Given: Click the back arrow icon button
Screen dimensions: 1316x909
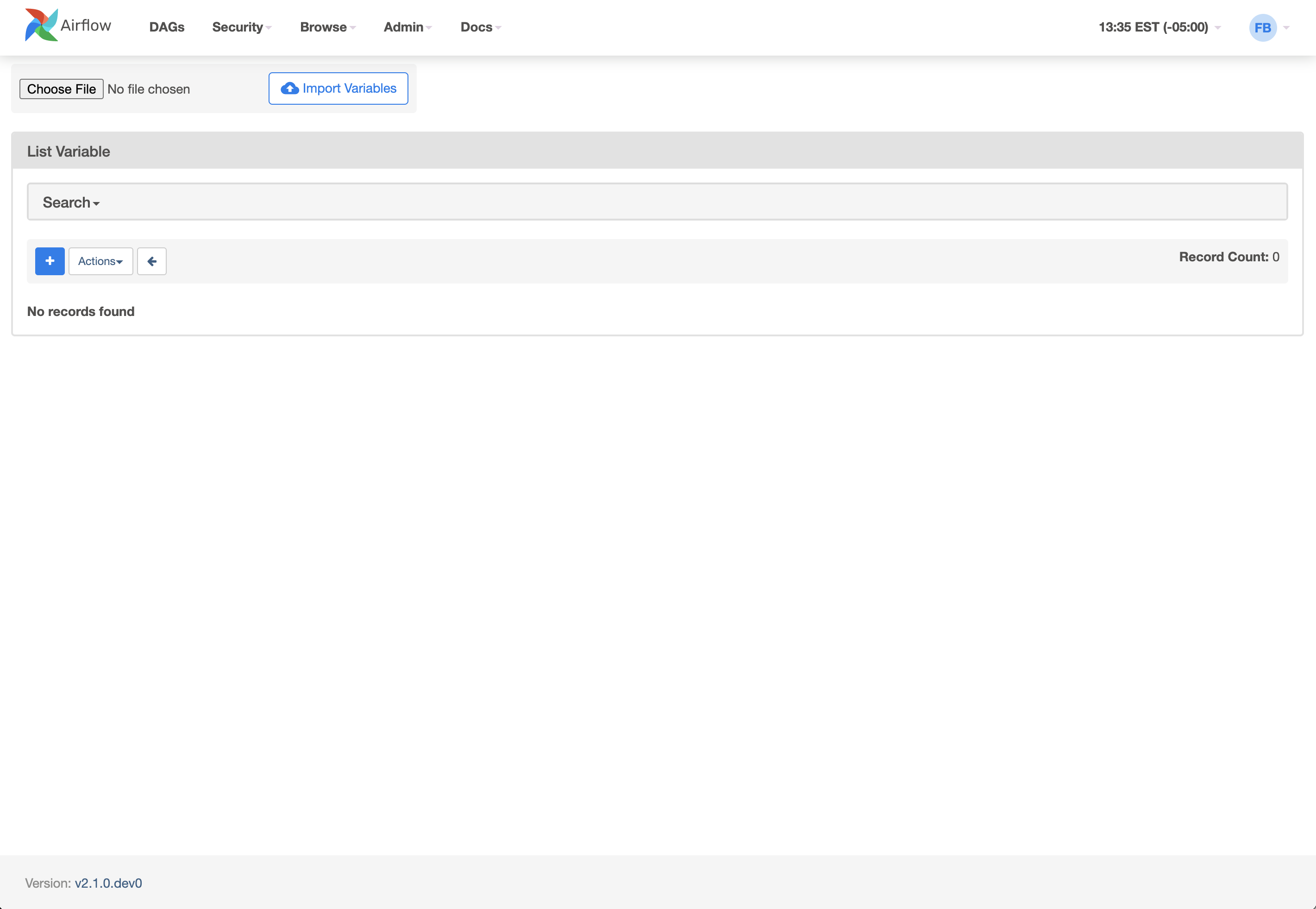Looking at the screenshot, I should tap(152, 261).
